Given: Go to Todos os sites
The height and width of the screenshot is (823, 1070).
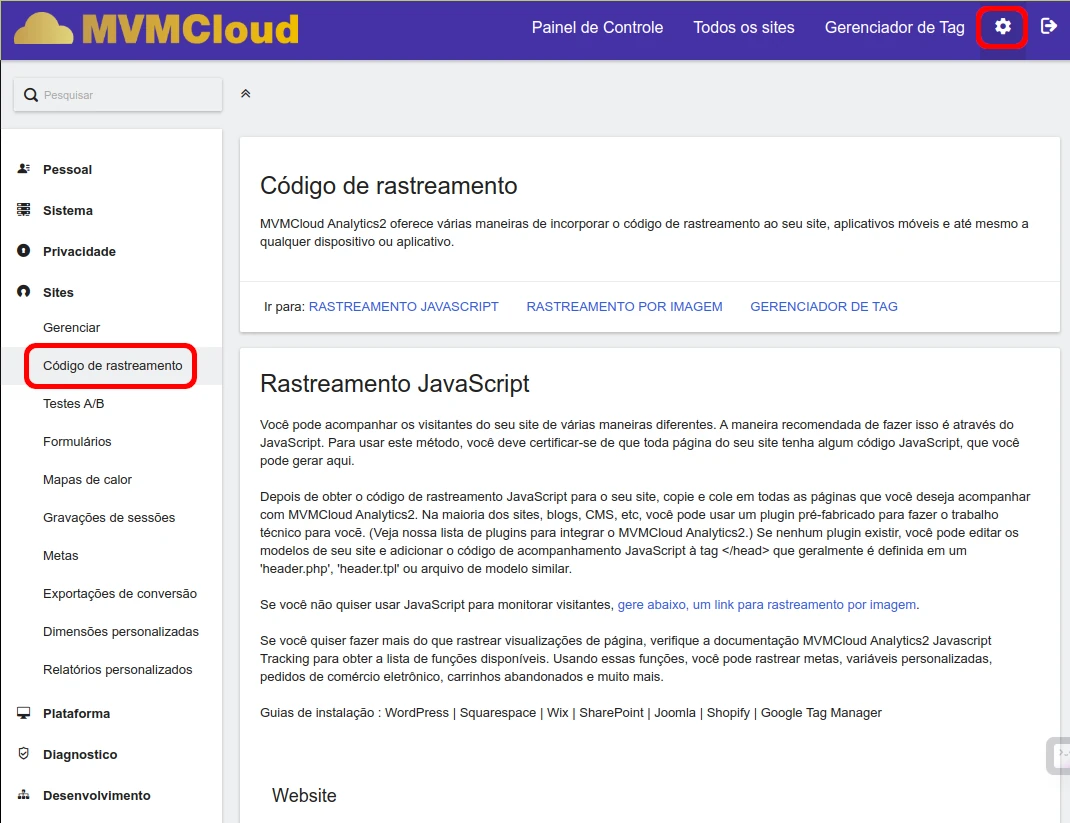Looking at the screenshot, I should pos(743,28).
